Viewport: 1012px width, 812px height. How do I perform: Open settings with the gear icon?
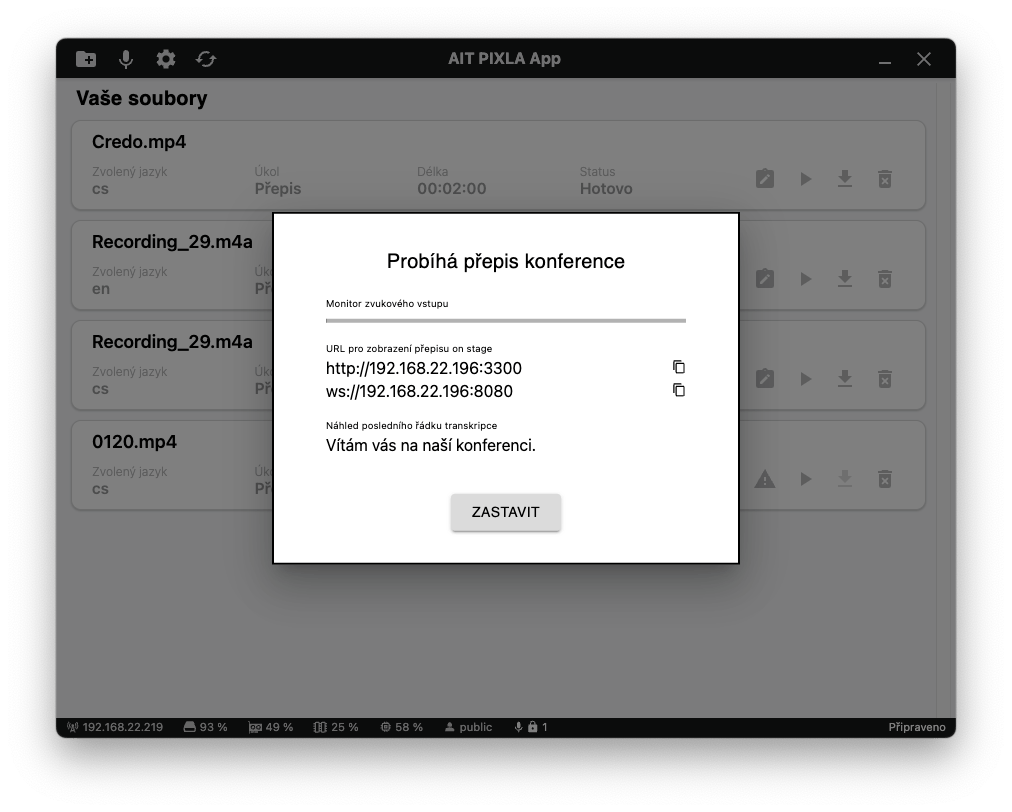click(x=166, y=59)
